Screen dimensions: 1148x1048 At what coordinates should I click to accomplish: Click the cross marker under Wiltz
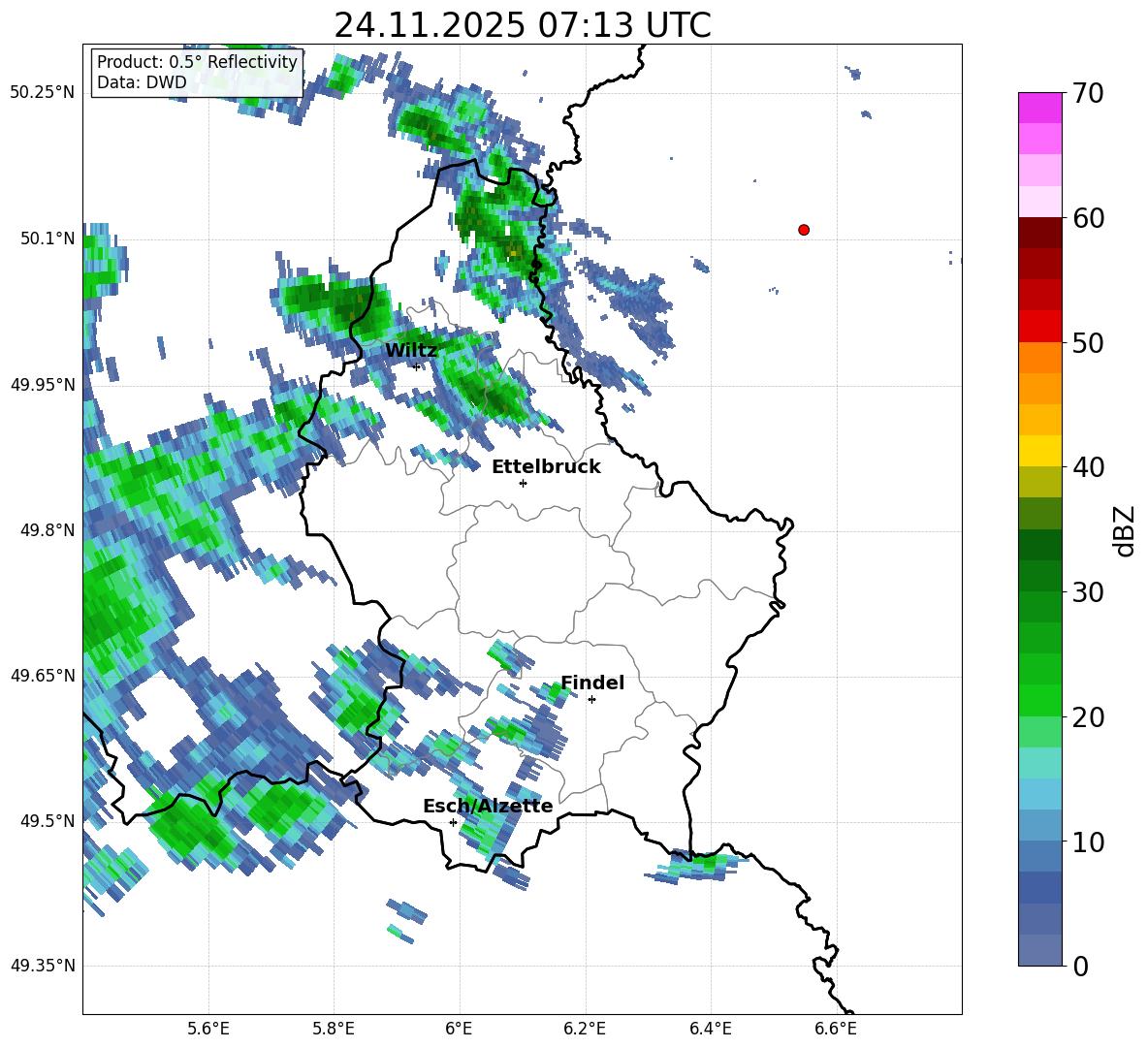[x=417, y=366]
